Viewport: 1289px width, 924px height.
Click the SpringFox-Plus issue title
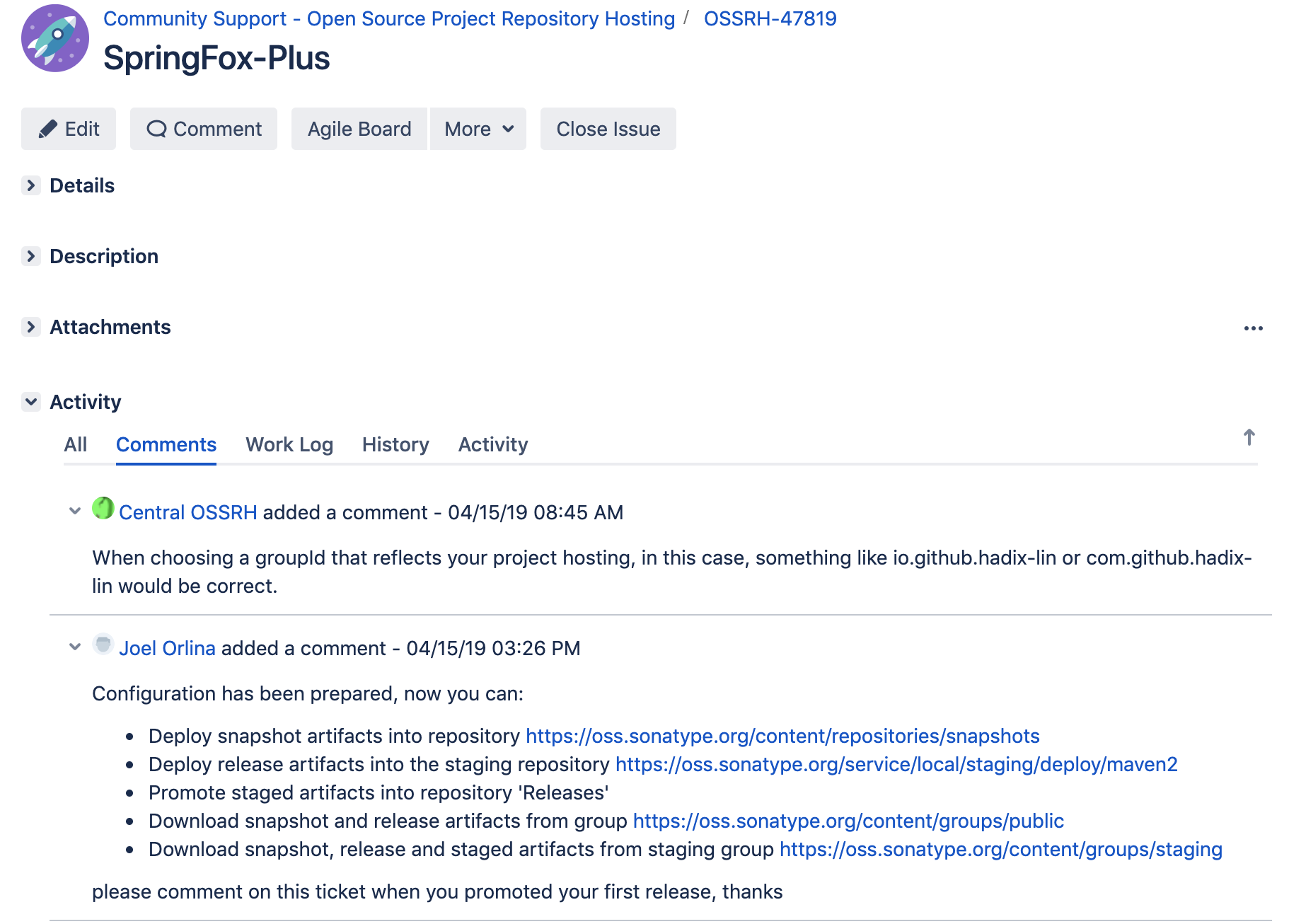point(216,58)
